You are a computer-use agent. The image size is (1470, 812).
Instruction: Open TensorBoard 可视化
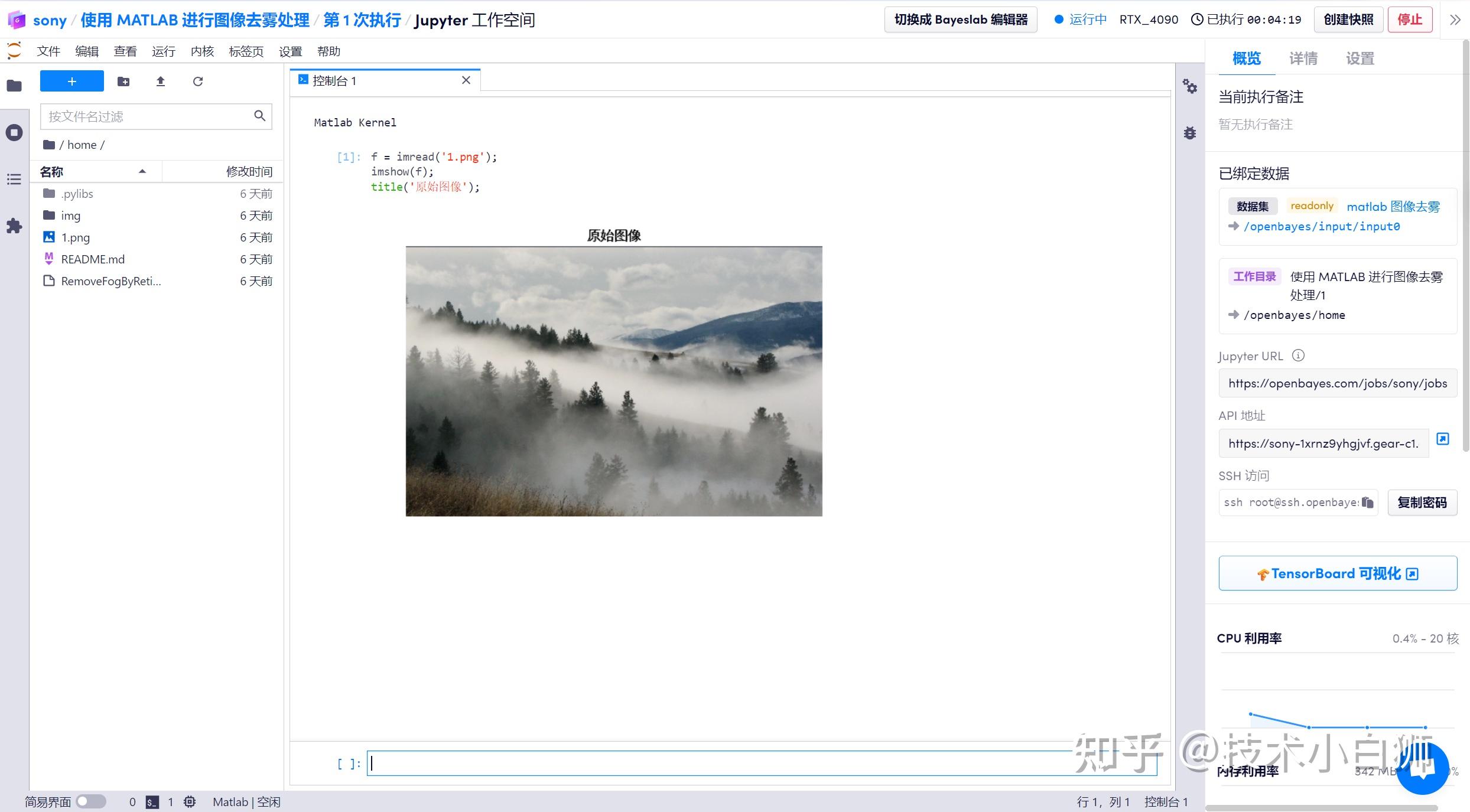[1338, 573]
